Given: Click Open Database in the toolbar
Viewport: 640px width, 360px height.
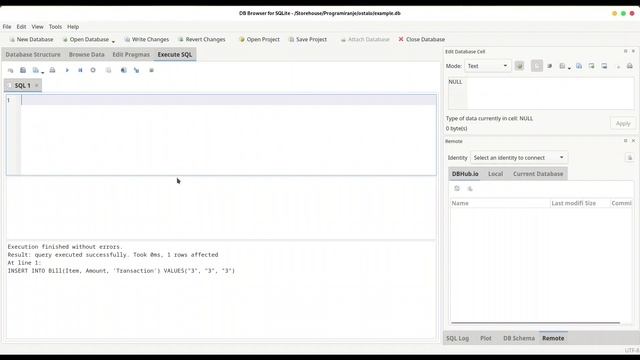Looking at the screenshot, I should tap(86, 39).
